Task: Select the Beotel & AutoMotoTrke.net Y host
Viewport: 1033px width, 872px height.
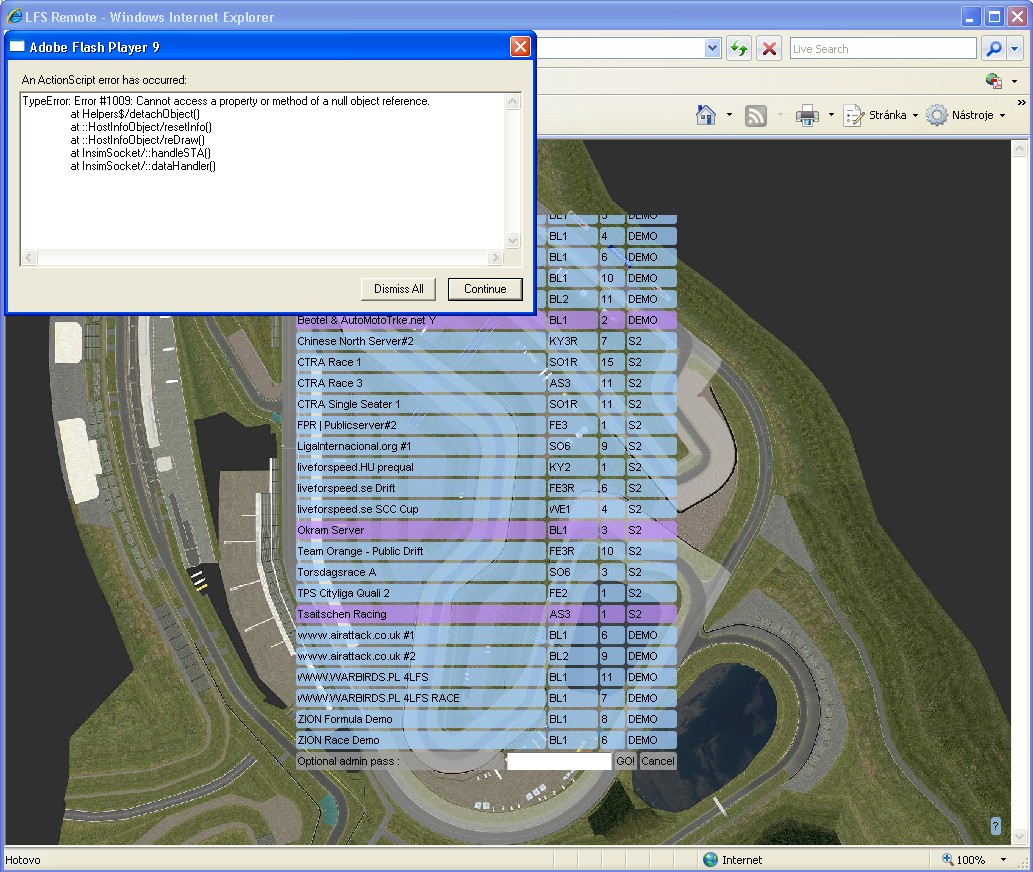Action: click(486, 321)
